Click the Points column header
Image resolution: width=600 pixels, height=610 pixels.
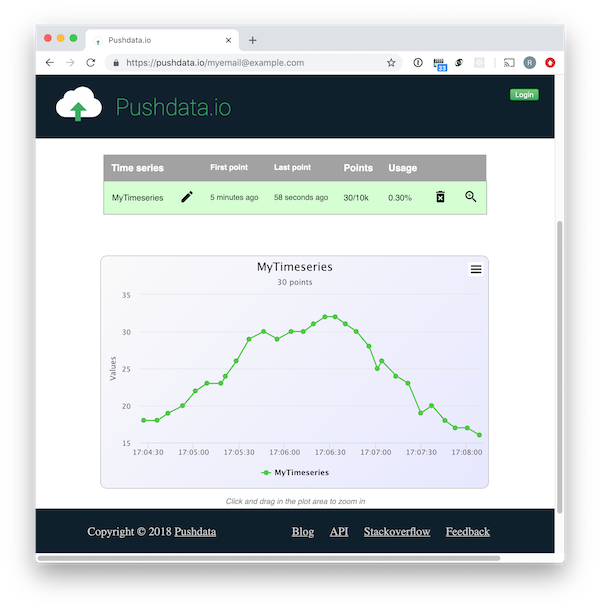[358, 168]
